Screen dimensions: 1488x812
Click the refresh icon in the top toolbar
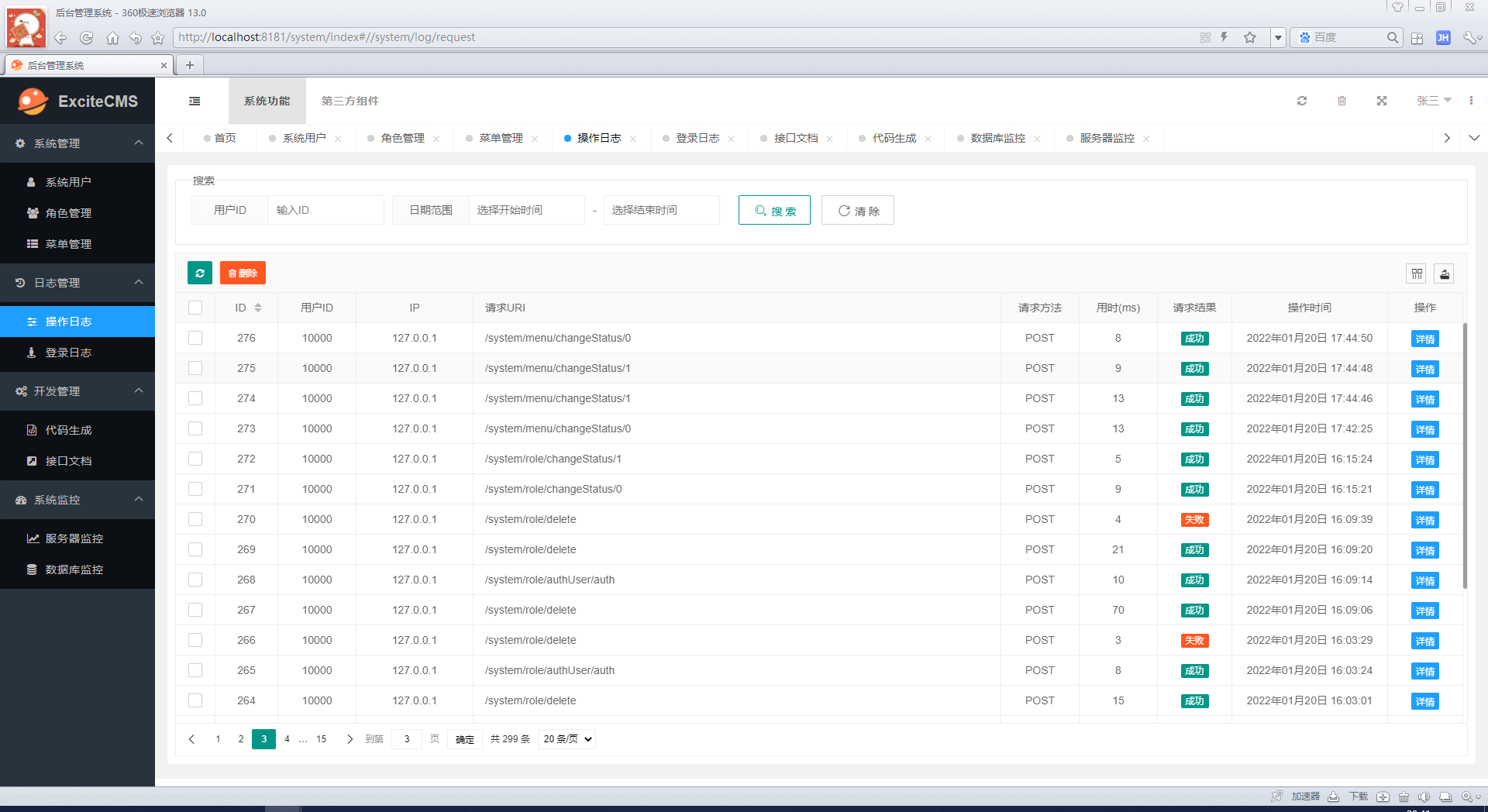(1302, 101)
